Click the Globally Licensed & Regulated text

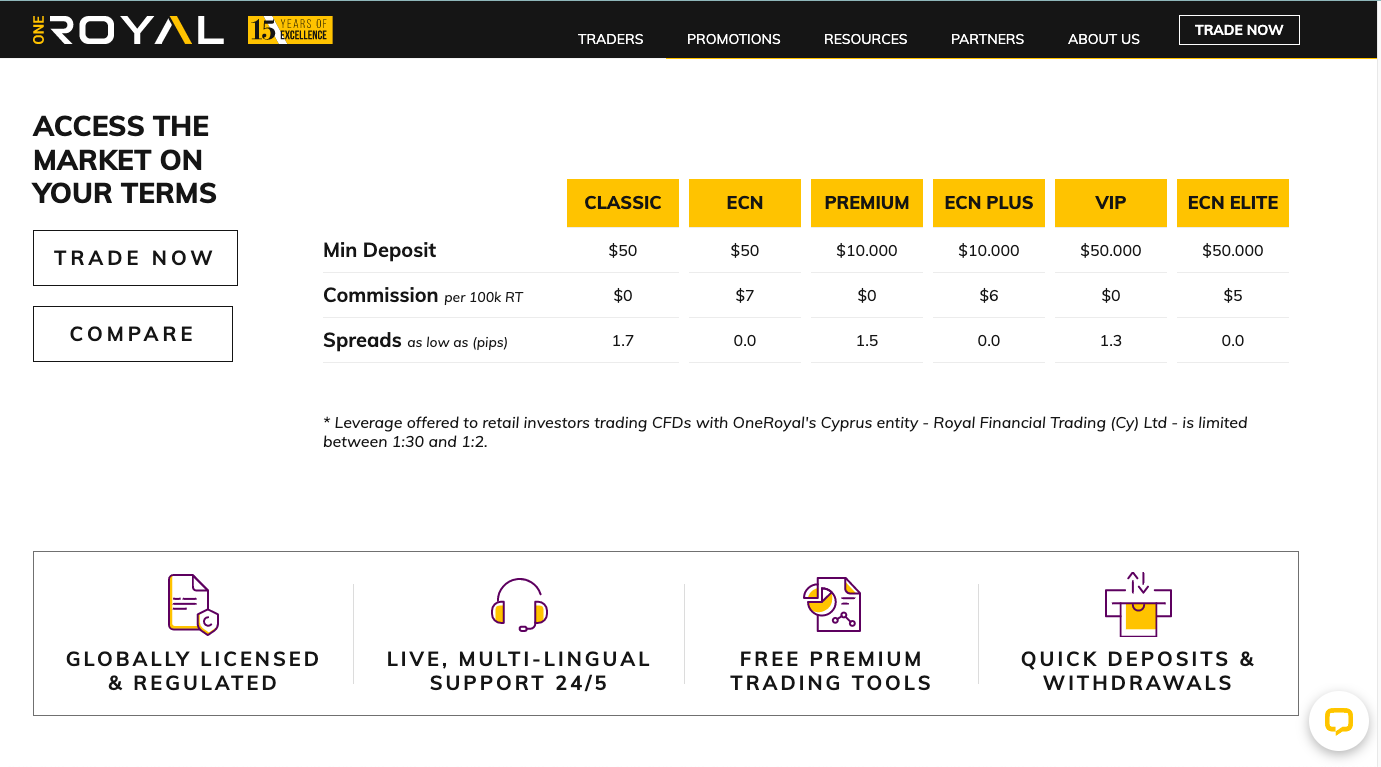193,671
